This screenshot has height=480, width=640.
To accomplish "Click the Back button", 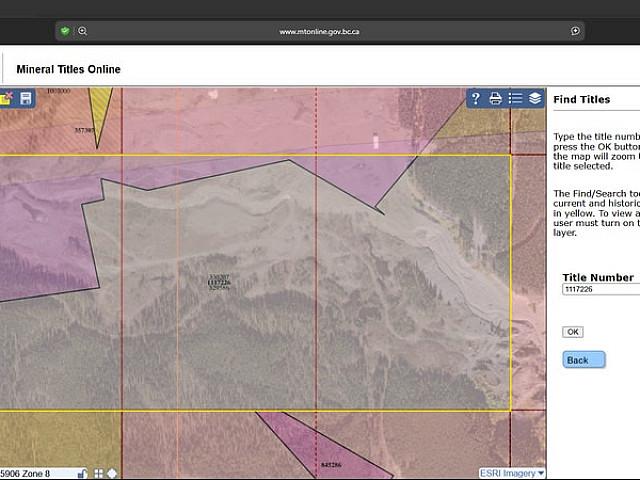I will click(x=583, y=360).
